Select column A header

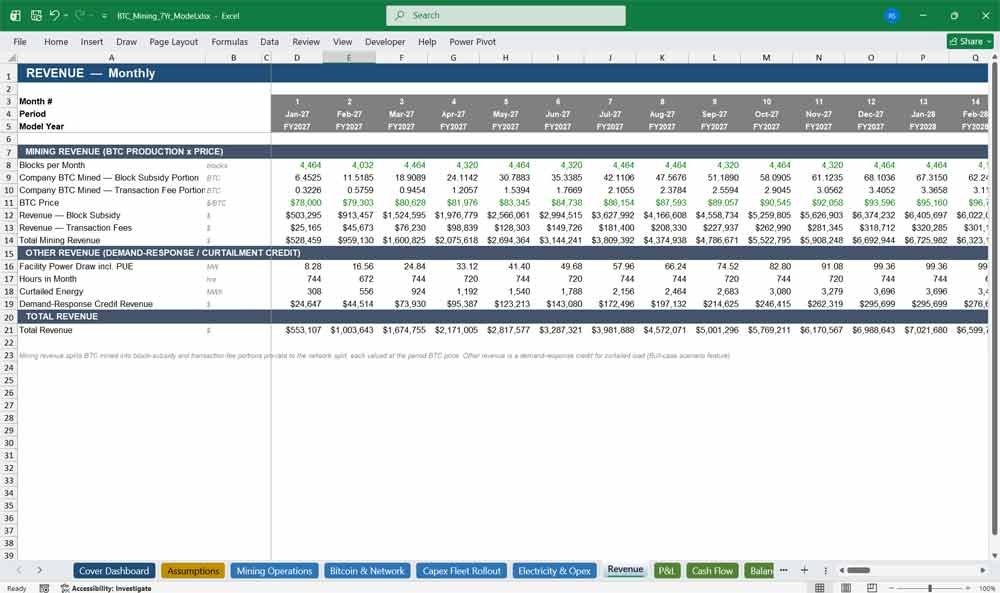point(112,58)
